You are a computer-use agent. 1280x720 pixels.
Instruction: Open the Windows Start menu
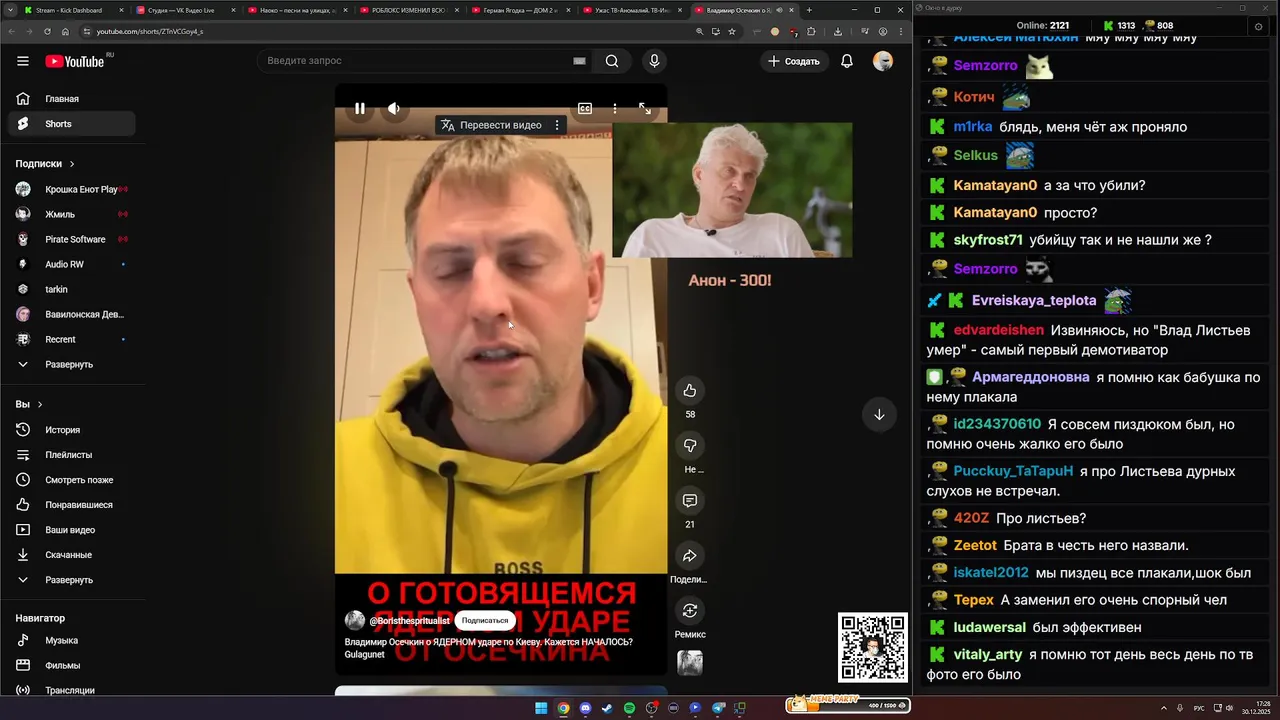click(x=541, y=708)
